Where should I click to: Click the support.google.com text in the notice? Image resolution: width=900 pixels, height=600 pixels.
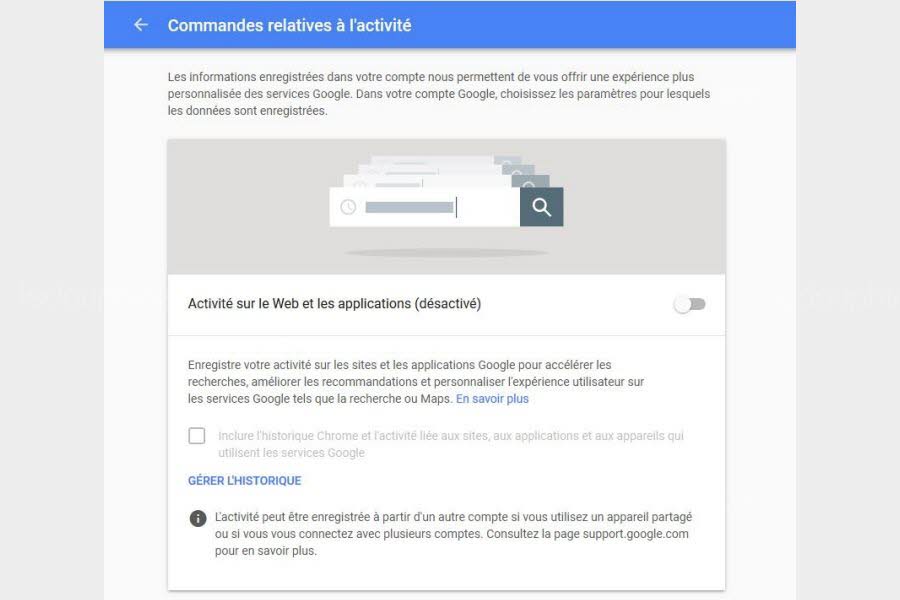pos(635,533)
